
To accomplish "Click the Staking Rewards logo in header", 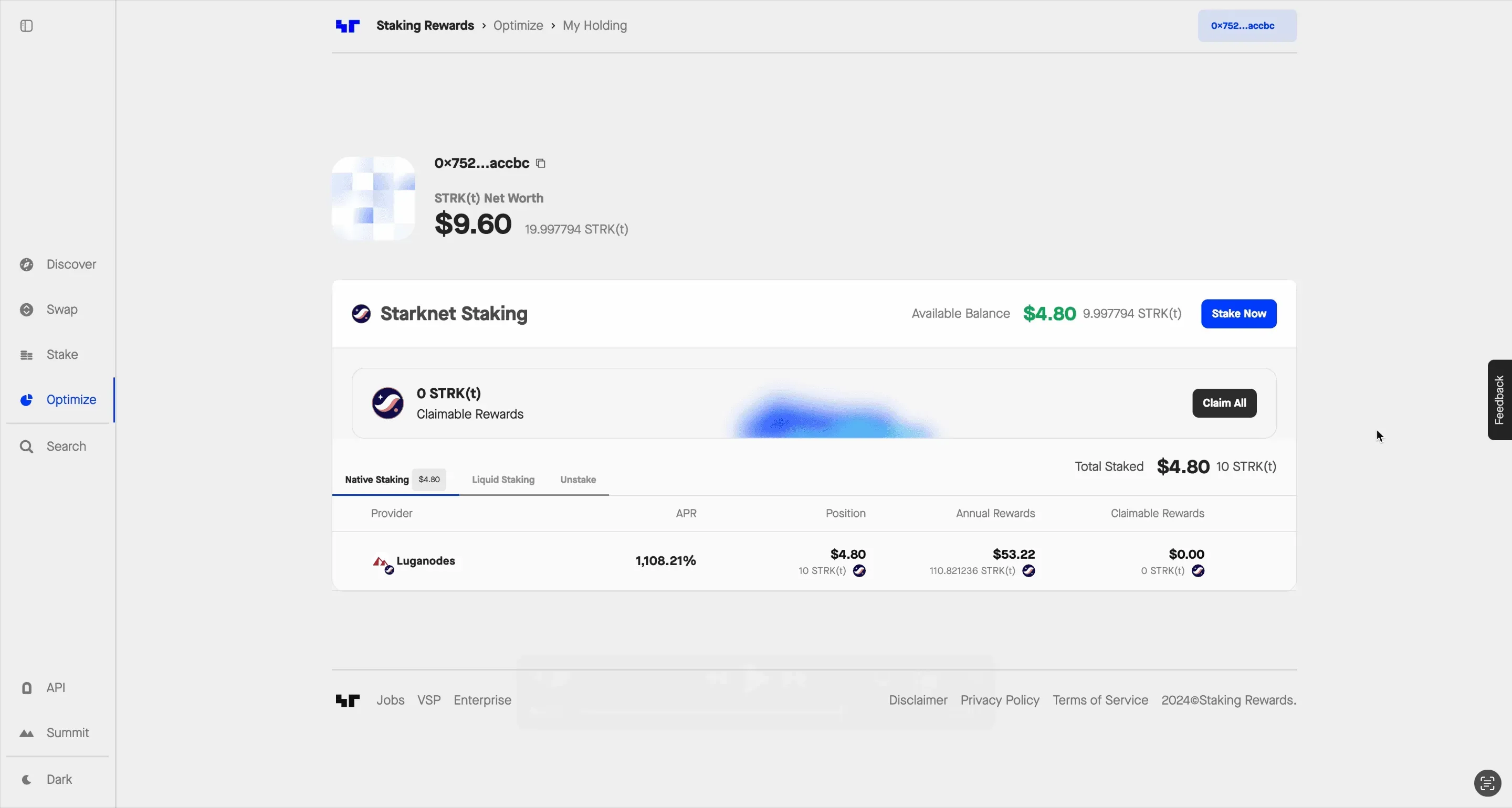I will (348, 26).
